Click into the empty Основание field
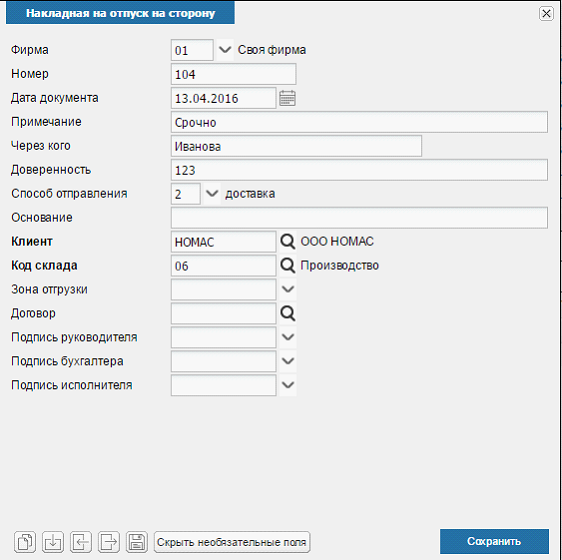 [359, 218]
